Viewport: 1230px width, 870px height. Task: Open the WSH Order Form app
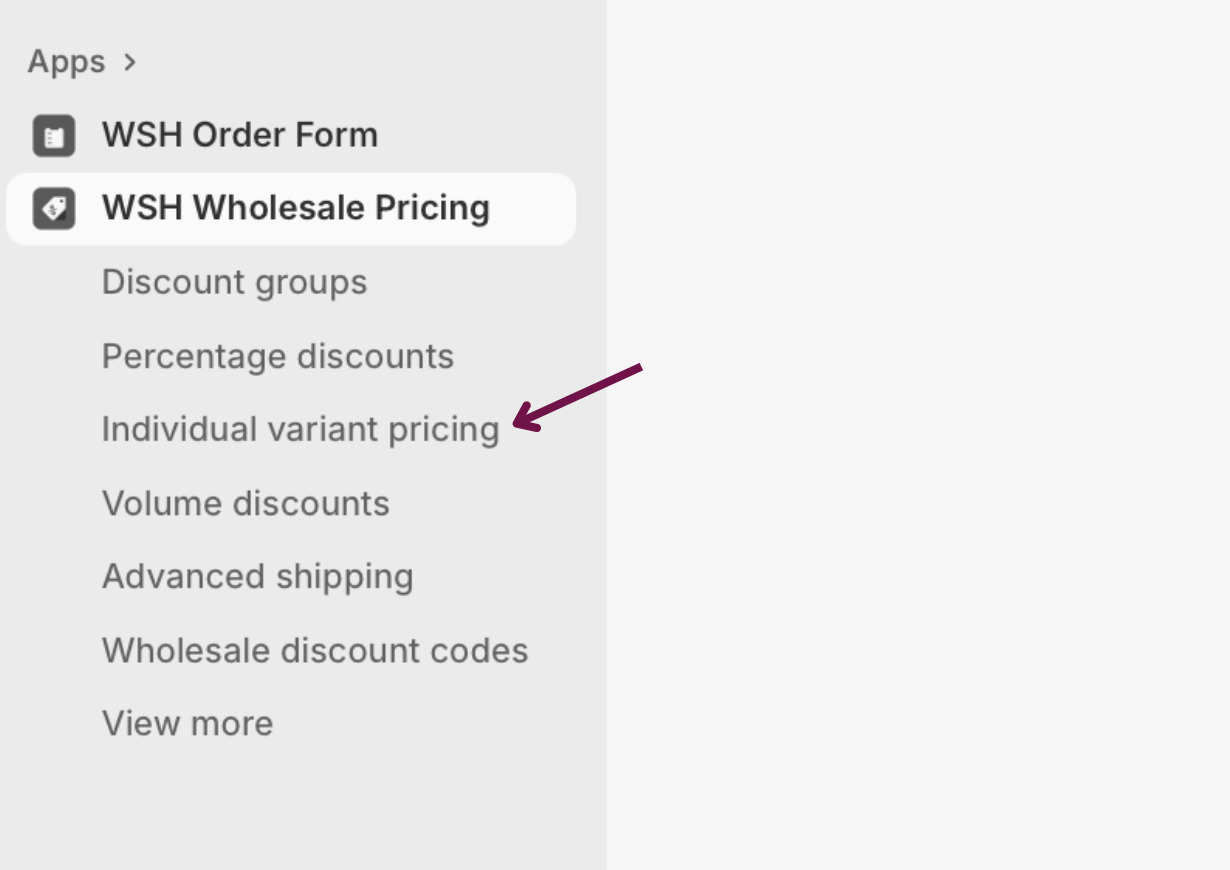coord(239,136)
